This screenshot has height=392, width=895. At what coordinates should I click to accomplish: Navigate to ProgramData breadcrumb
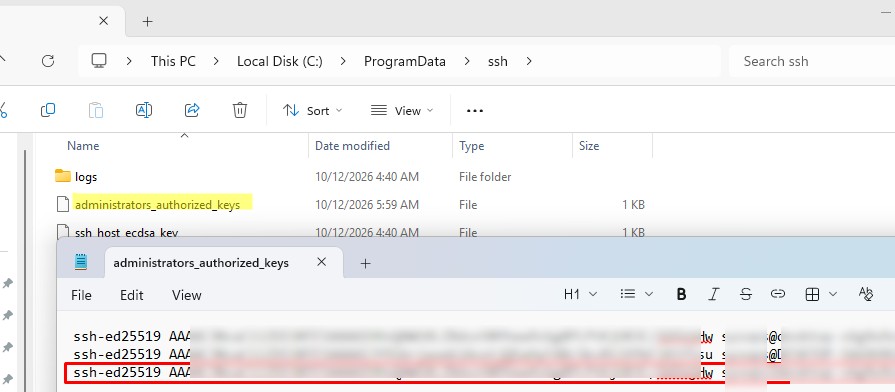pos(405,61)
